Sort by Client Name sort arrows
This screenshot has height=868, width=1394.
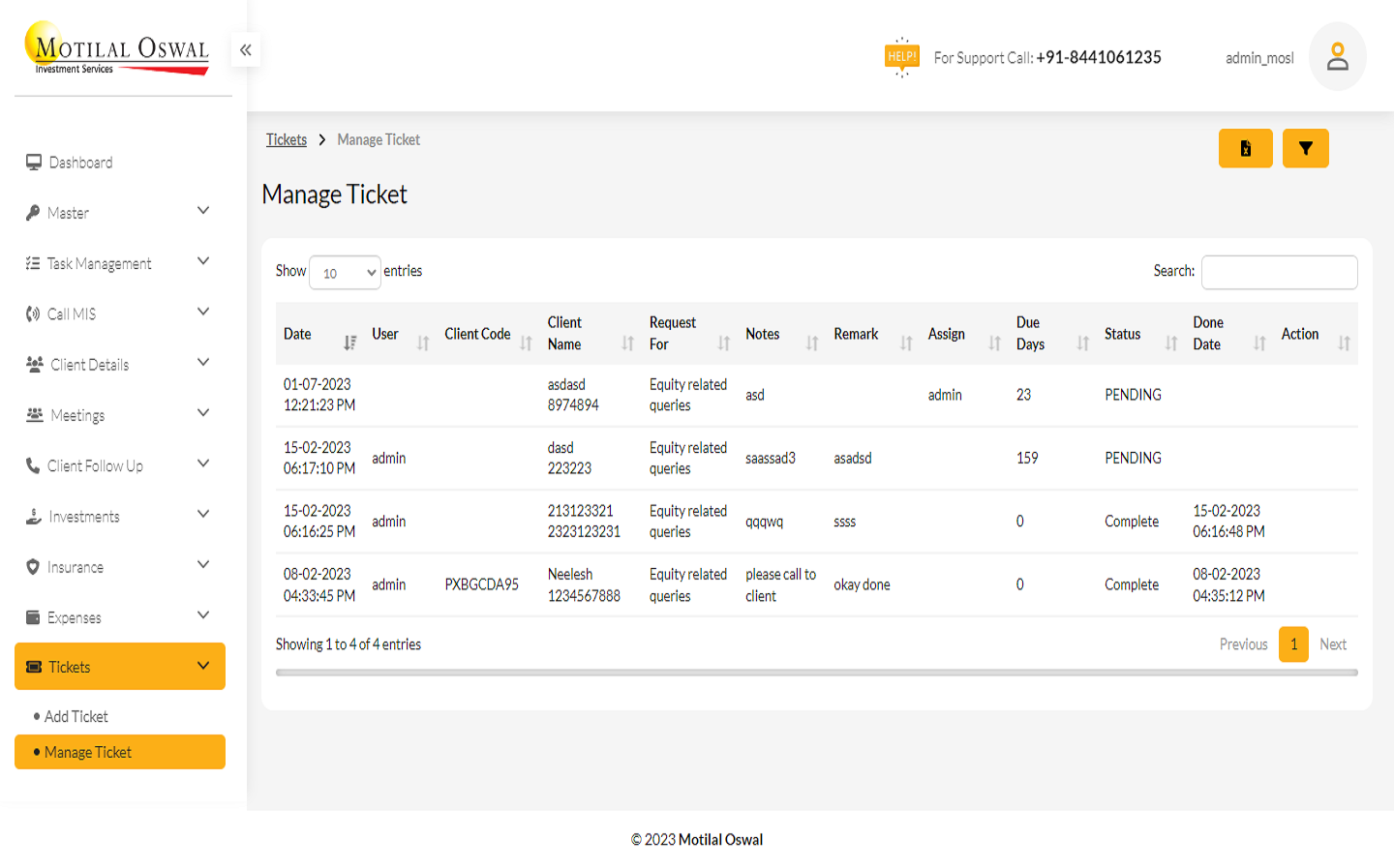point(627,343)
